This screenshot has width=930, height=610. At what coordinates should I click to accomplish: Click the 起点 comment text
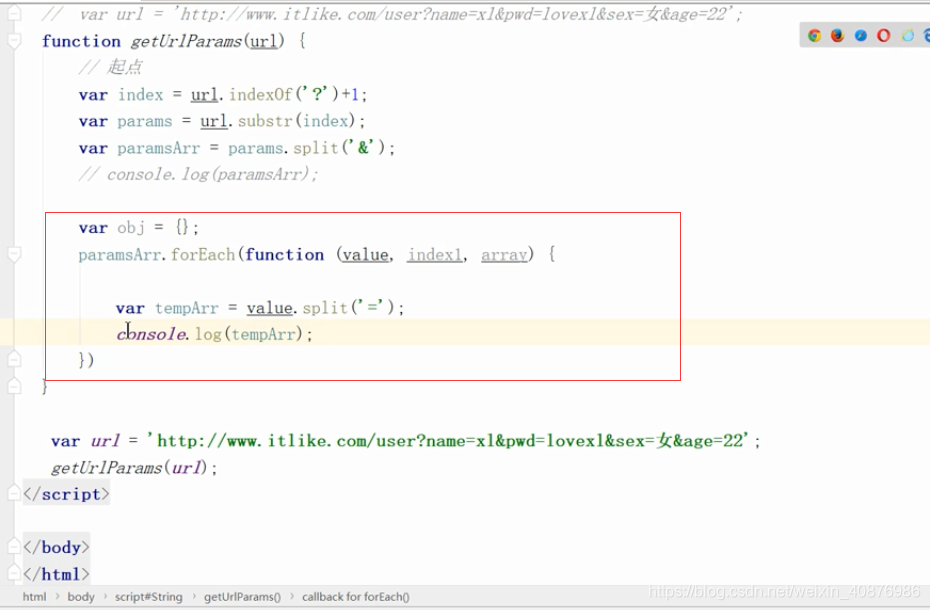tap(125, 67)
